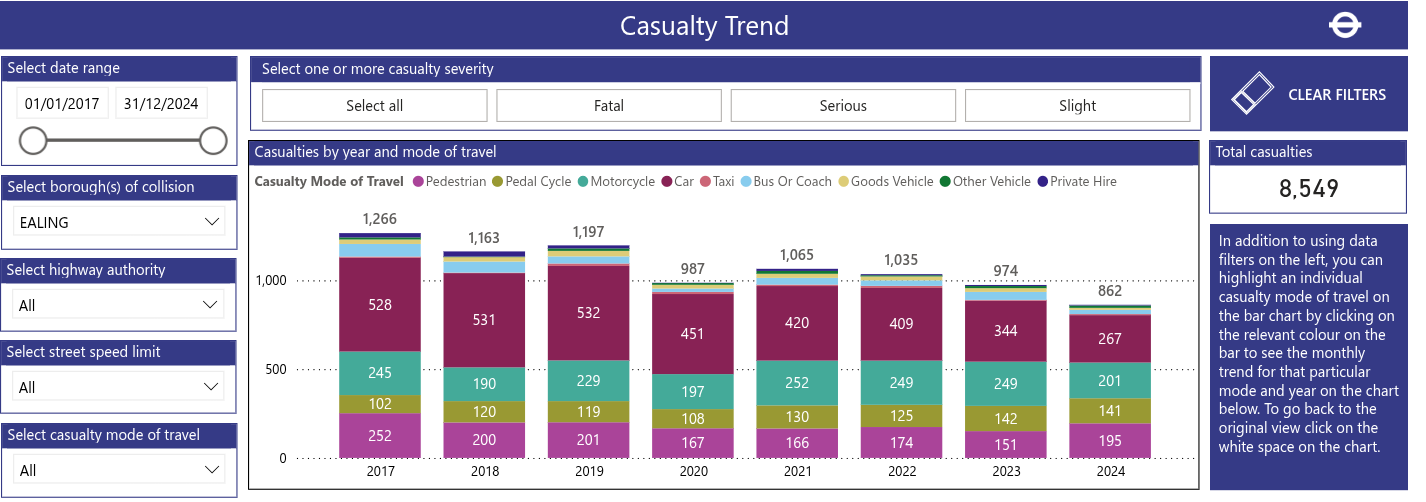
Task: Expand the highway authority dropdown
Action: pos(119,305)
